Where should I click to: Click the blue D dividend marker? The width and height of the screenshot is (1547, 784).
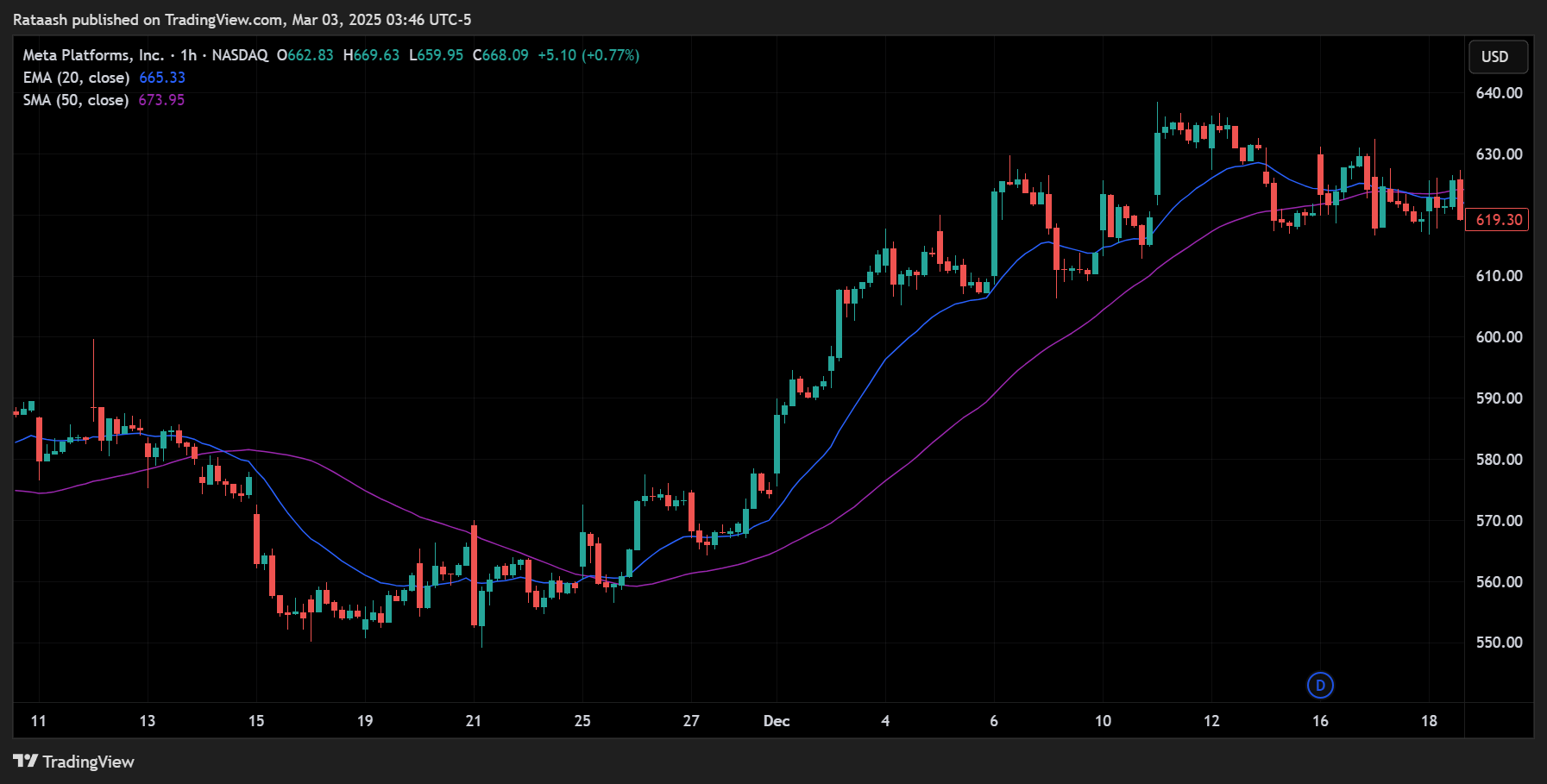click(x=1320, y=686)
